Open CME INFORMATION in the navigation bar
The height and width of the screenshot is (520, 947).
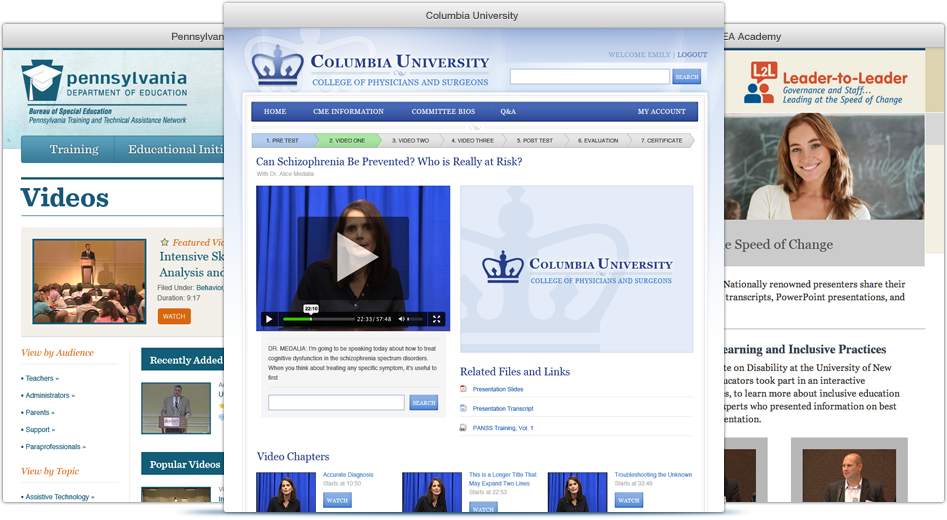(348, 112)
